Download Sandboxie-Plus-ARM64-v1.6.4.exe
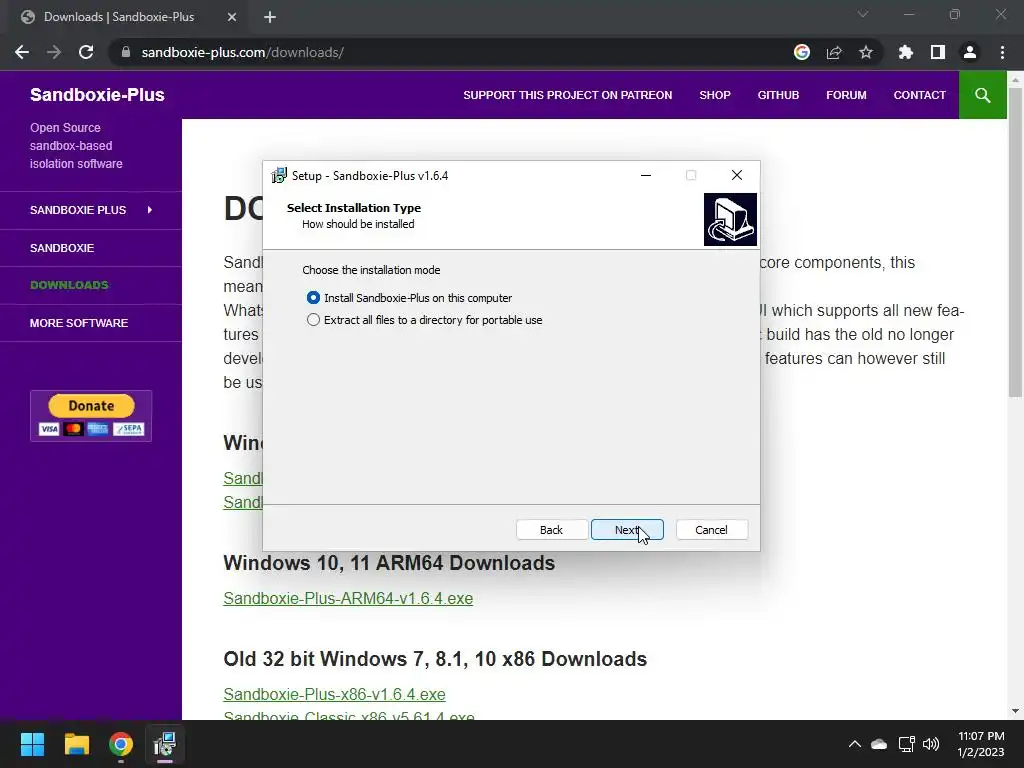This screenshot has height=768, width=1024. (x=348, y=598)
